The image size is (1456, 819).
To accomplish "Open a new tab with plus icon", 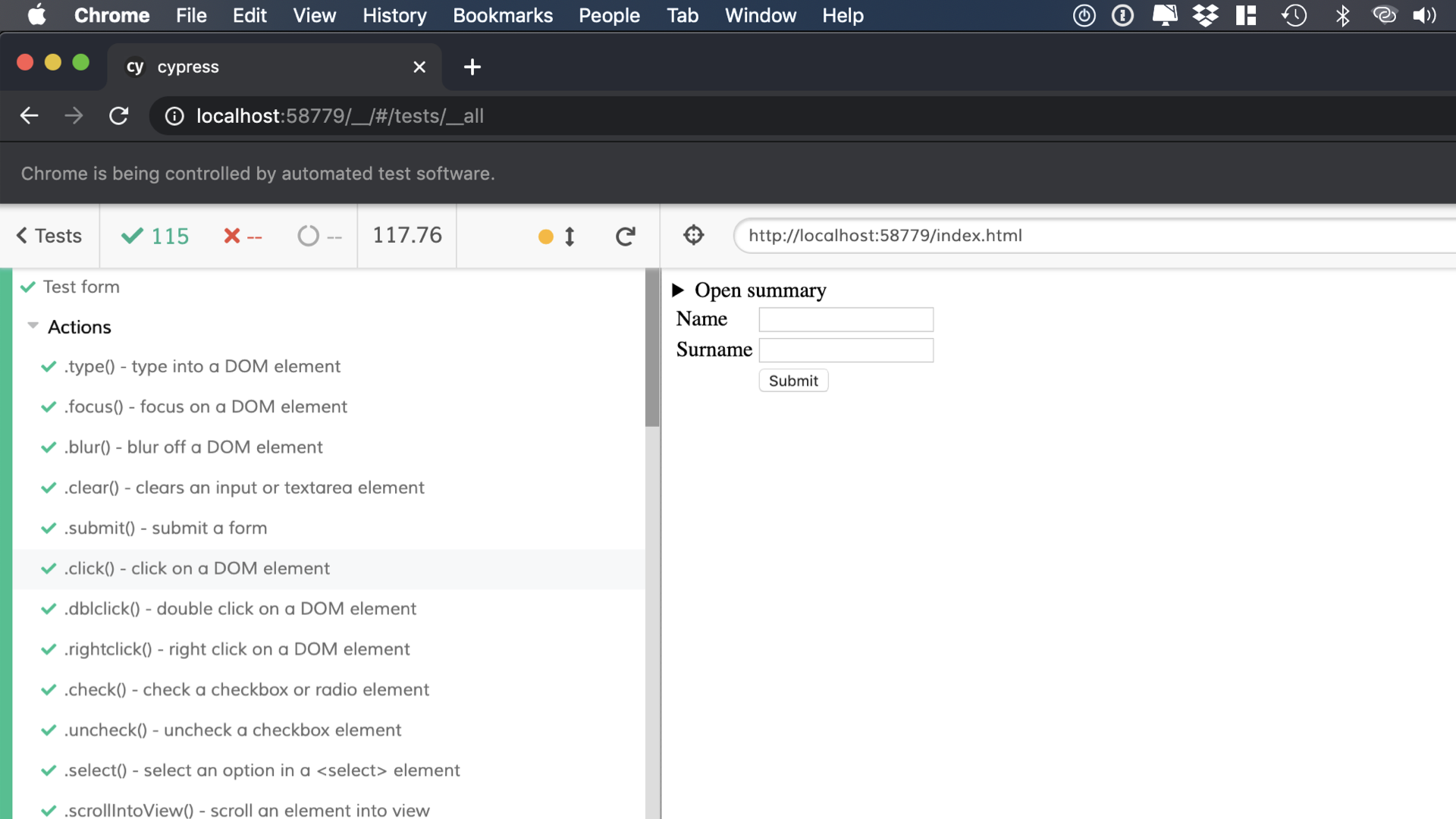I will coord(472,67).
